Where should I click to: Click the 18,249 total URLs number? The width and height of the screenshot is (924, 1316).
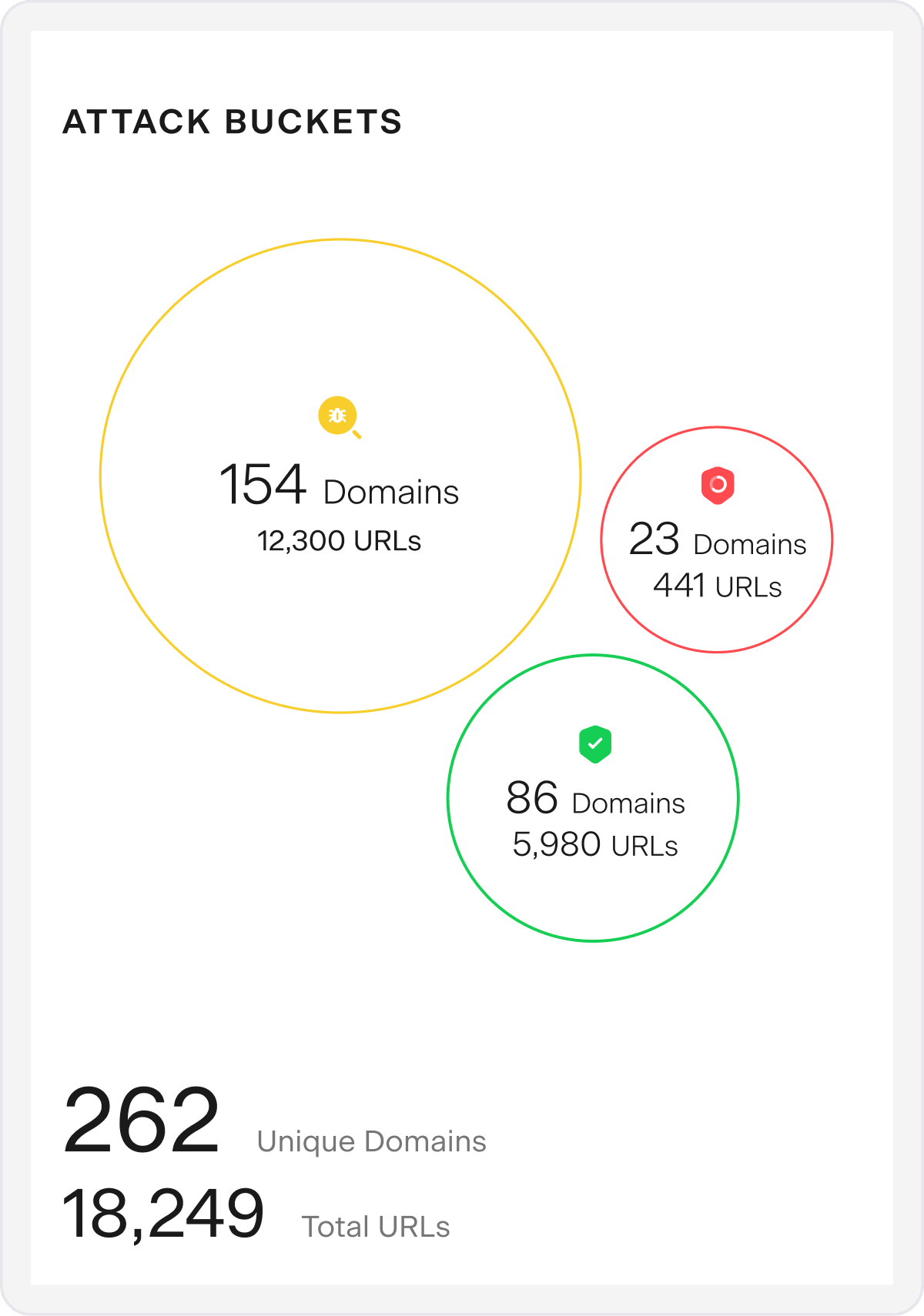click(163, 1214)
